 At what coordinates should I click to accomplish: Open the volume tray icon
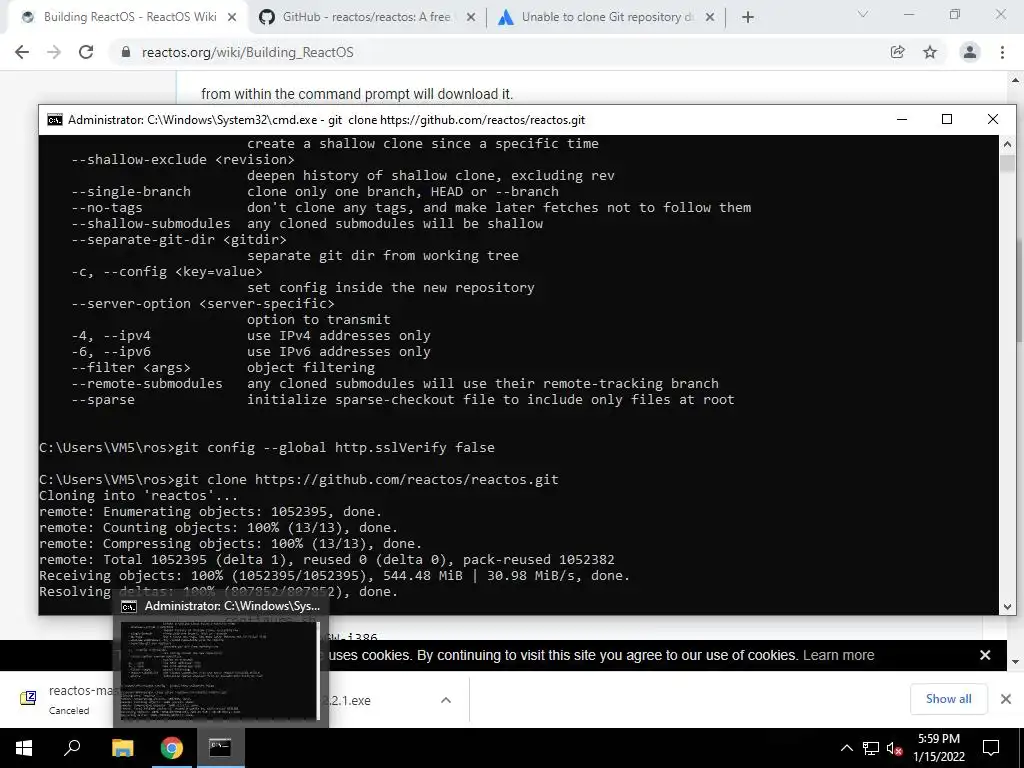point(894,748)
